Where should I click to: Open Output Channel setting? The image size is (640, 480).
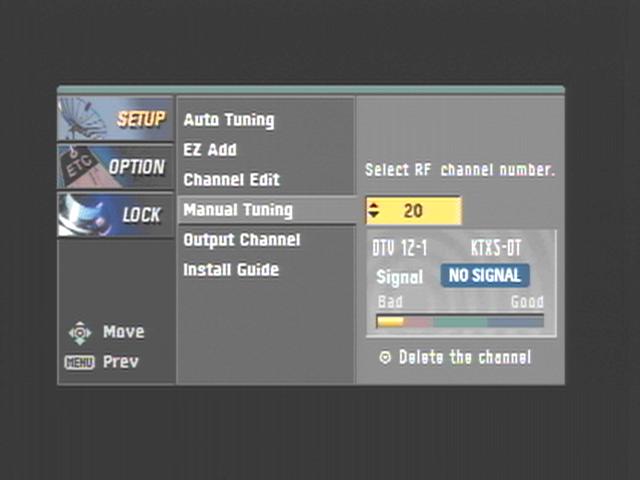(x=242, y=240)
